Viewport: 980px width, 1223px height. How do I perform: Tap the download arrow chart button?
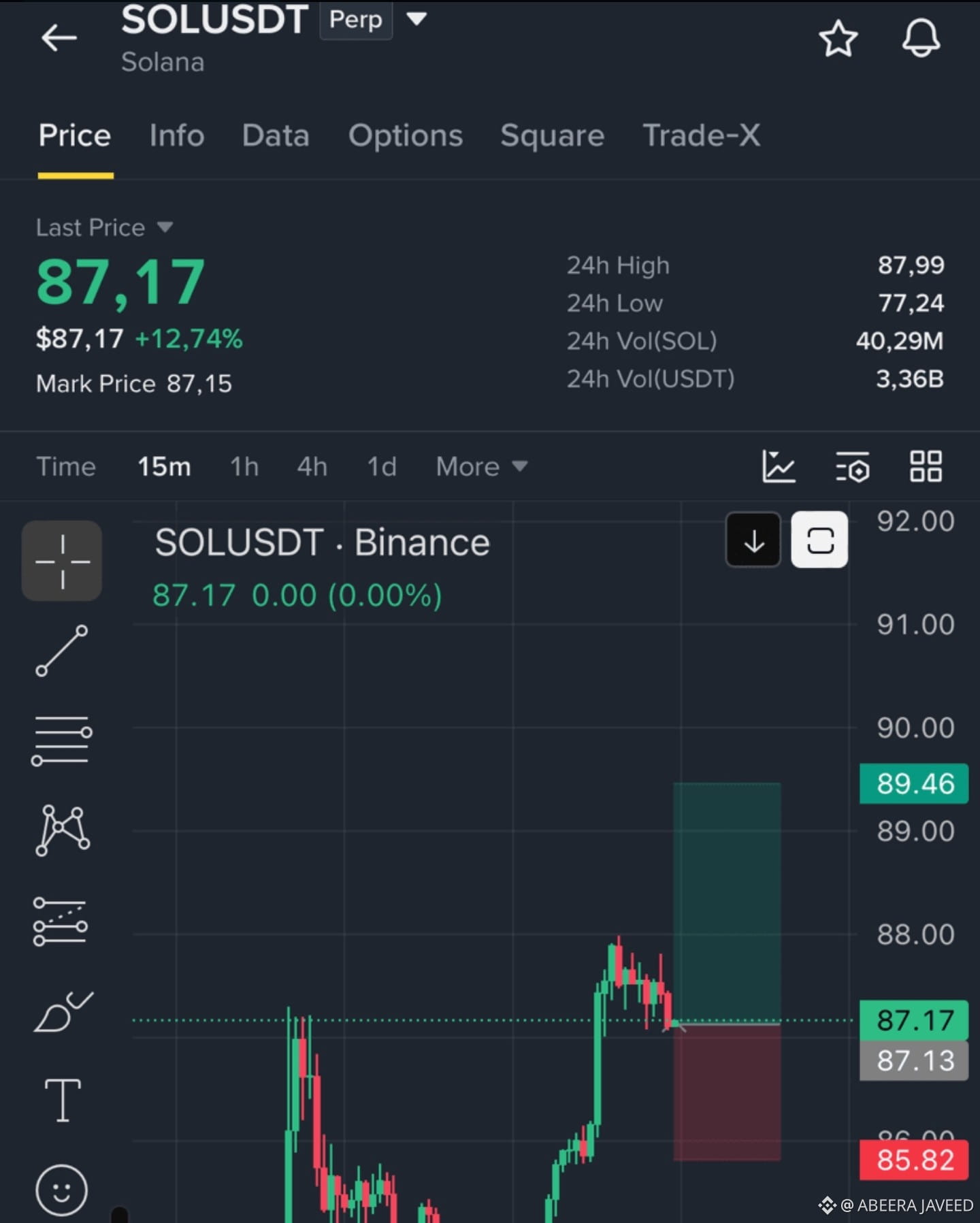[x=753, y=540]
